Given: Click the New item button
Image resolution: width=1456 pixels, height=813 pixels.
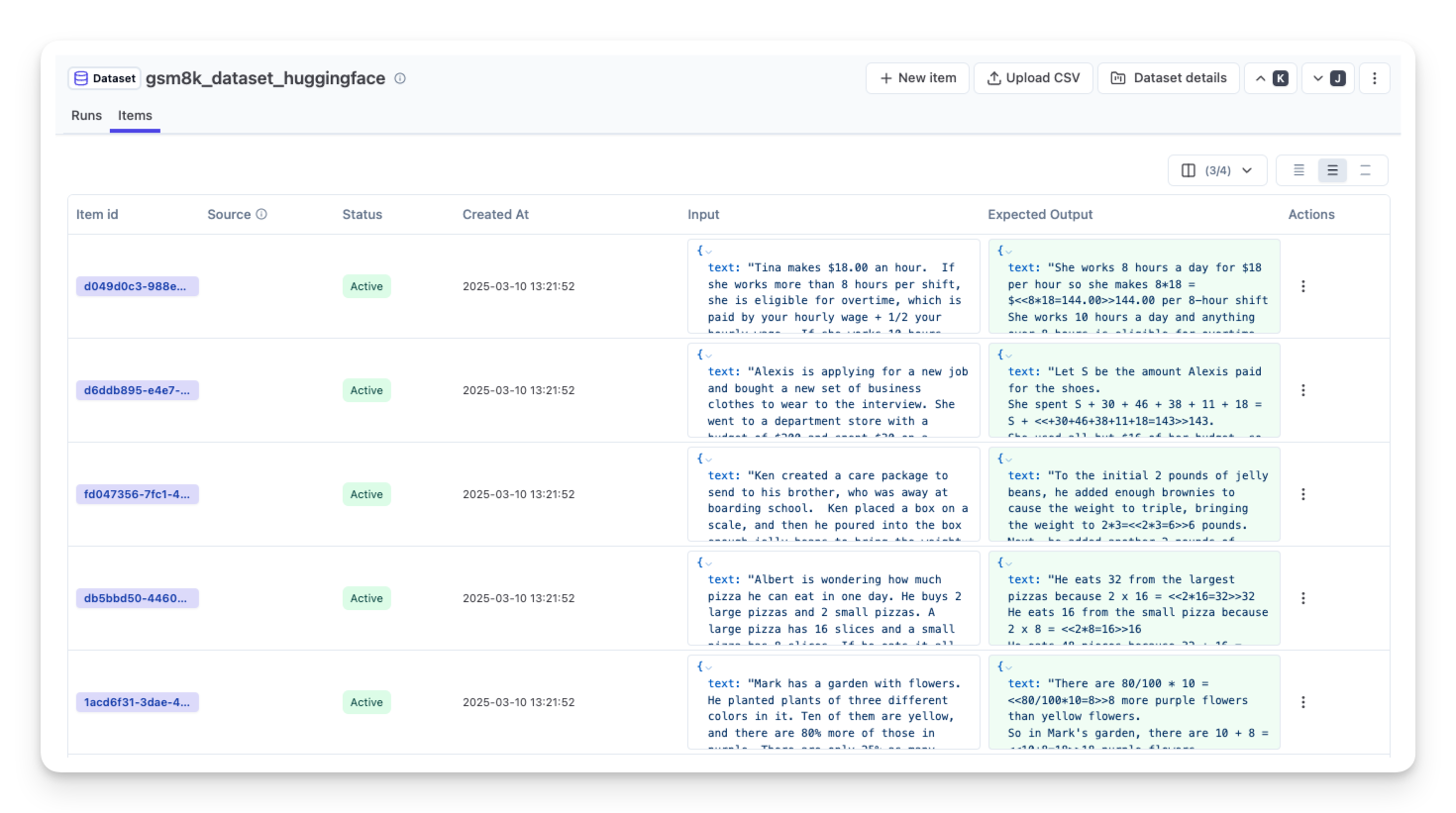Looking at the screenshot, I should point(917,78).
